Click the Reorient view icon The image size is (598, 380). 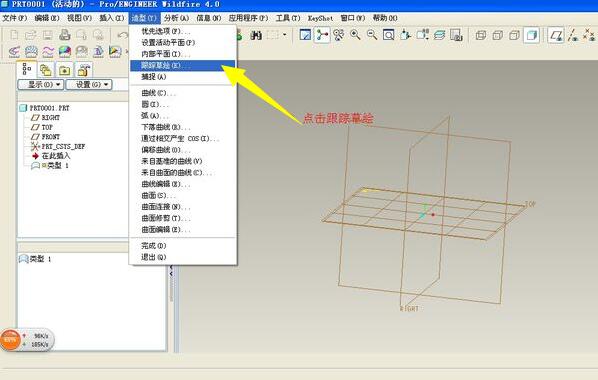pos(405,35)
